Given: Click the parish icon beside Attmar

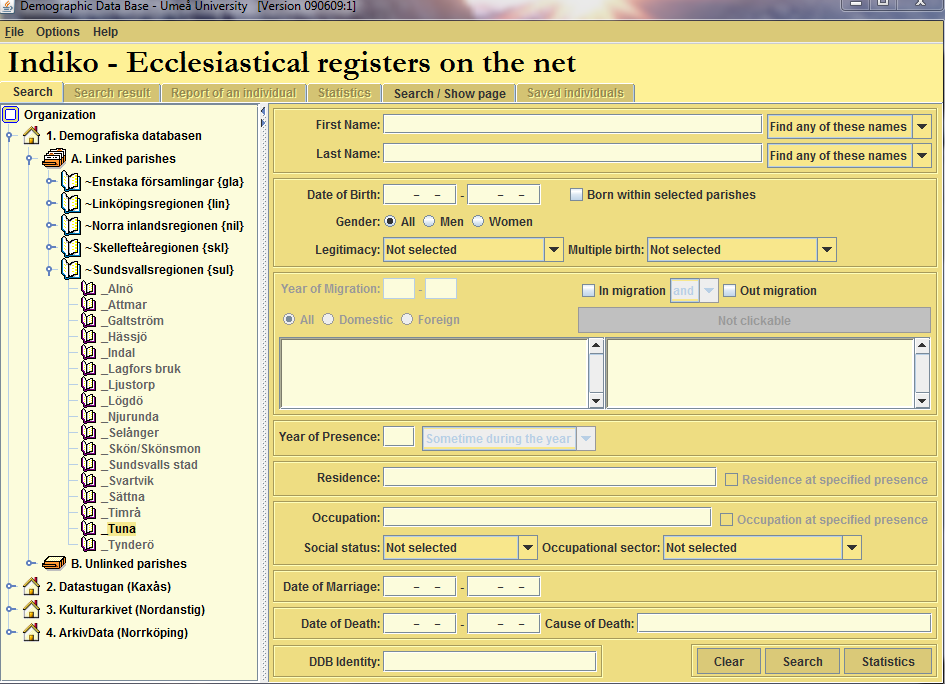Looking at the screenshot, I should 89,304.
